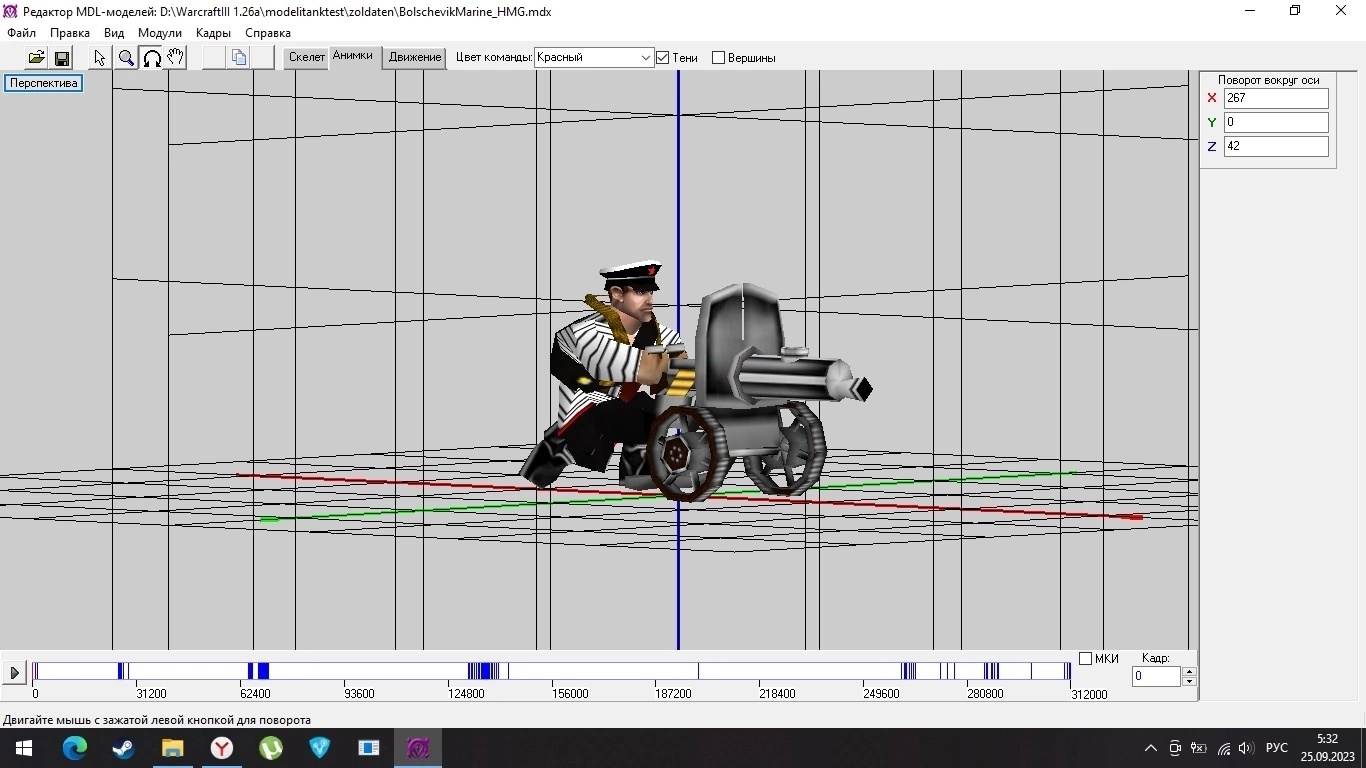Increase the frame number with up arrow
Viewport: 1366px width, 768px height.
coord(1189,672)
